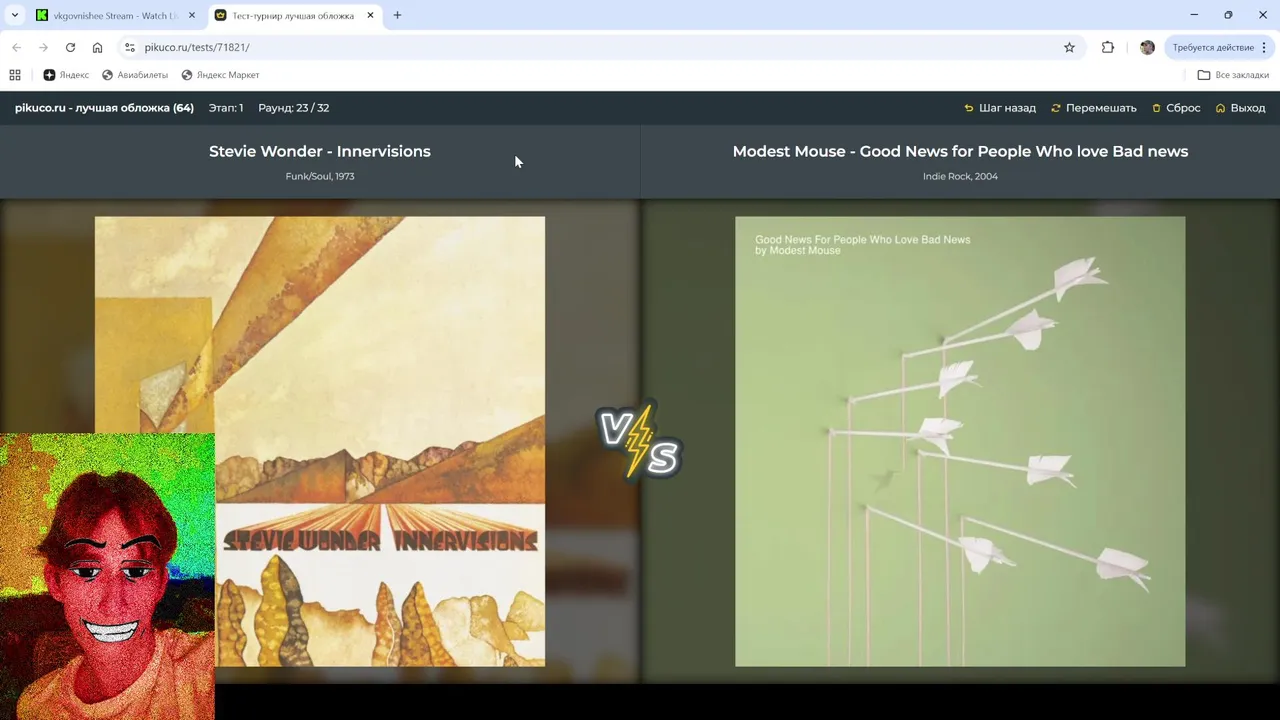Bookmark this page with the star icon
1280x720 pixels.
1069,47
